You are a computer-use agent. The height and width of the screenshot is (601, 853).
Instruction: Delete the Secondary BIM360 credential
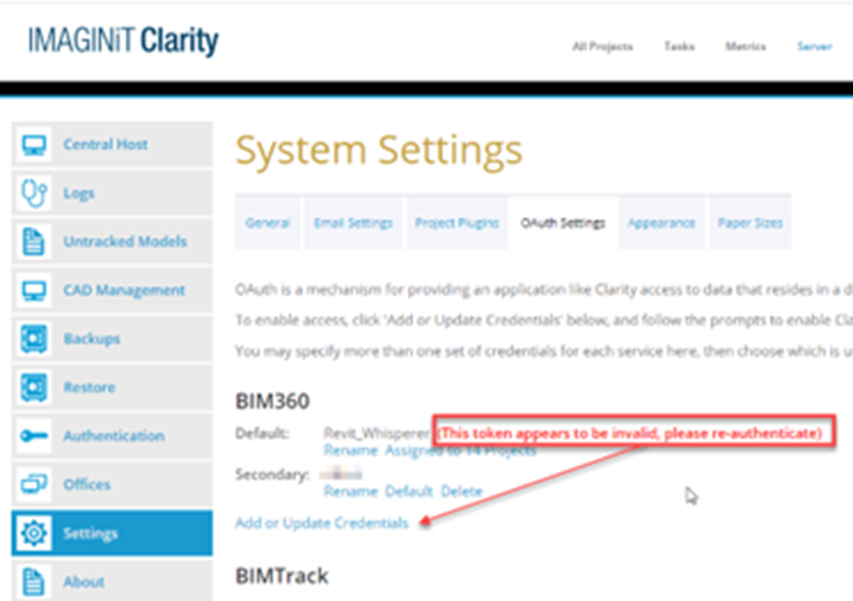pyautogui.click(x=461, y=491)
